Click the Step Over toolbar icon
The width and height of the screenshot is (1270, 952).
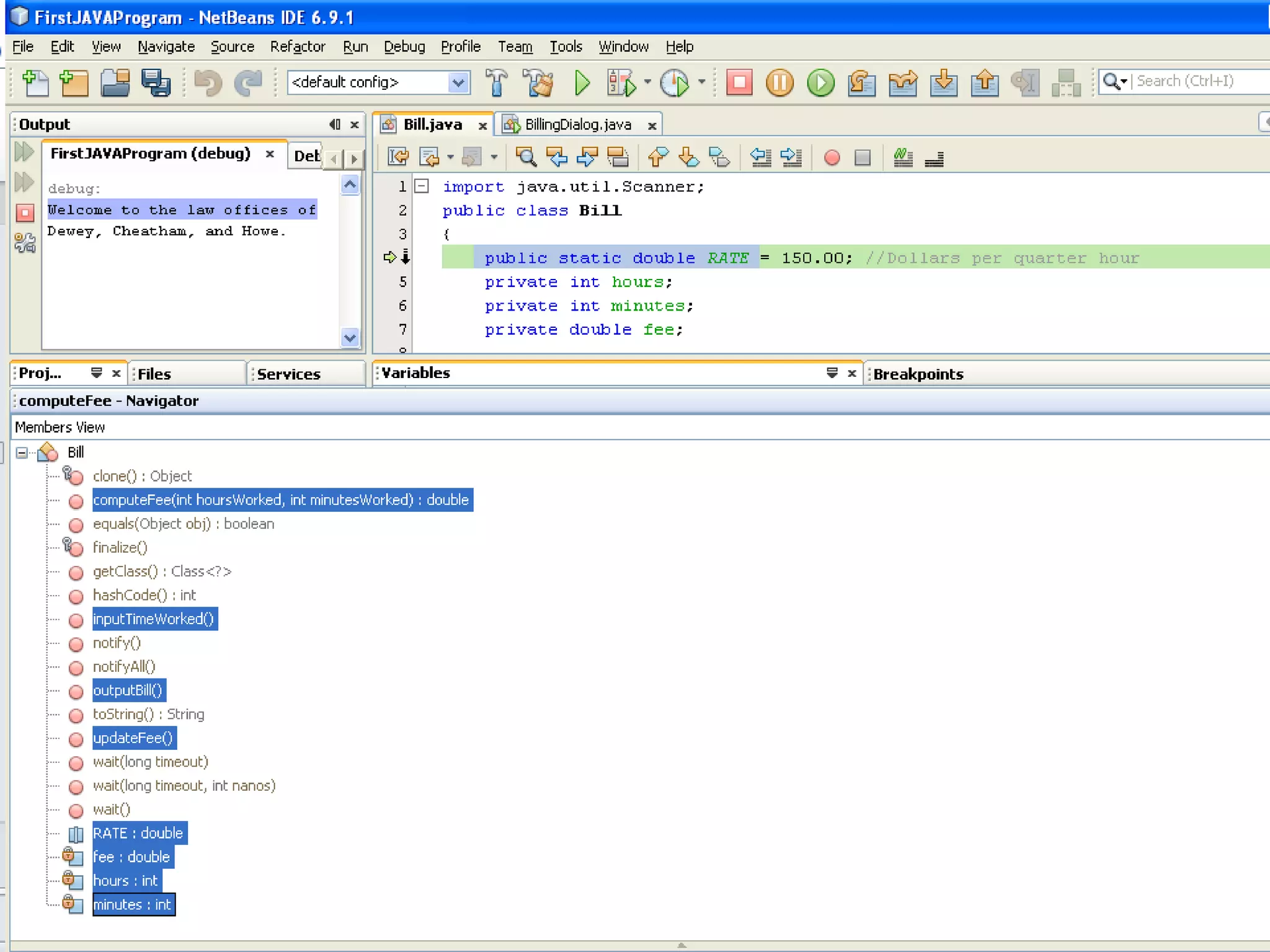tap(861, 82)
